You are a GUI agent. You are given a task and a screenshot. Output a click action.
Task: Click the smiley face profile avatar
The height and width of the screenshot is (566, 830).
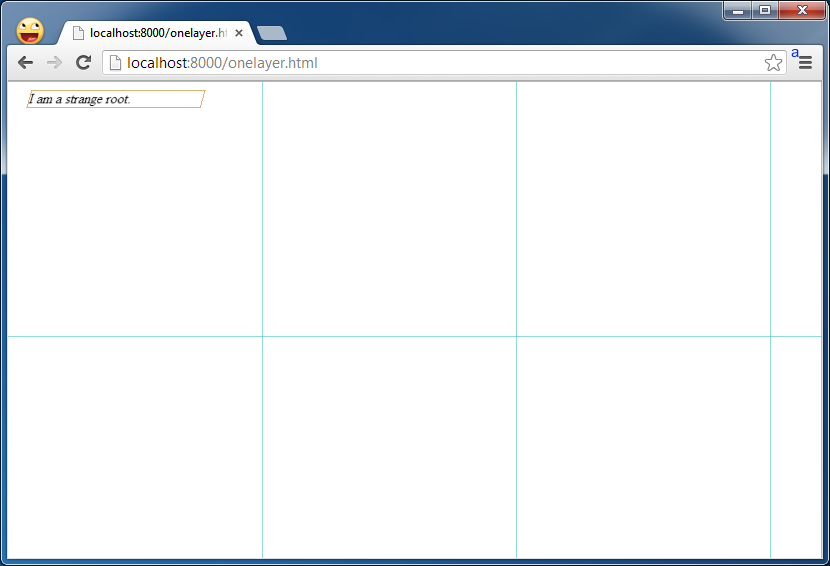pos(30,31)
